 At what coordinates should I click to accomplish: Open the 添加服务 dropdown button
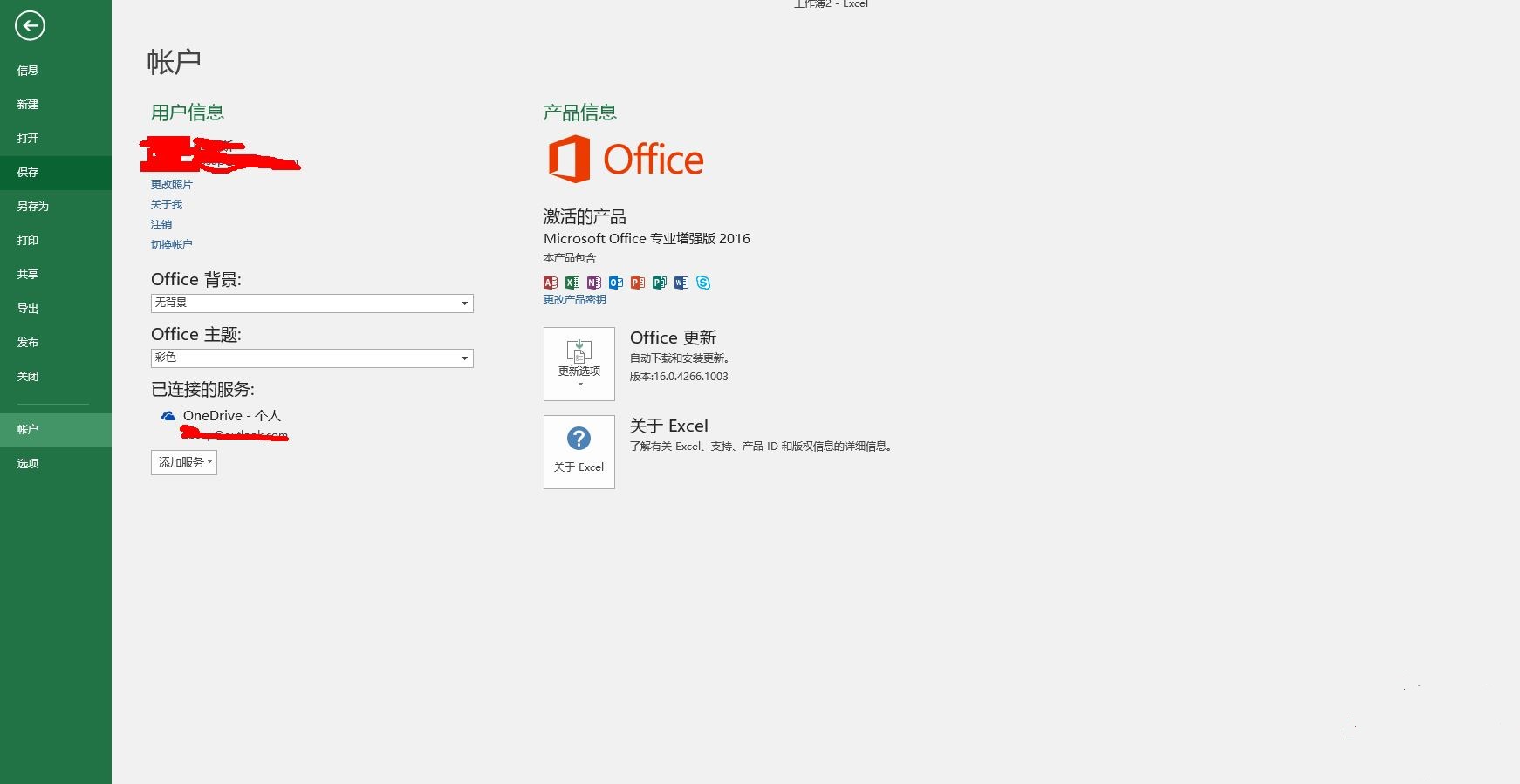[184, 462]
